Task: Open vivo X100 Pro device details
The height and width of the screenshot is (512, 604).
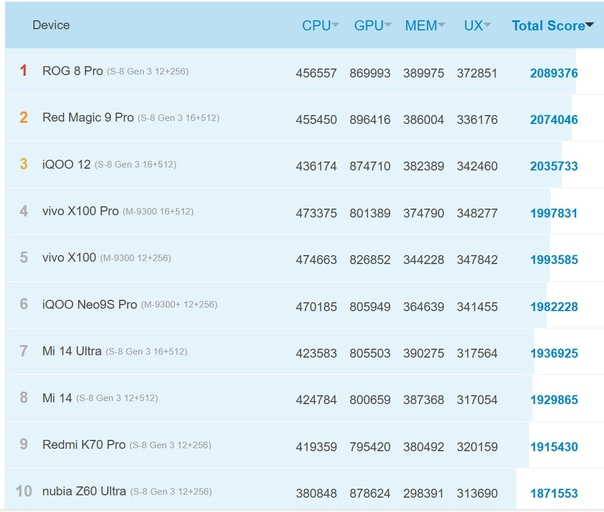Action: point(80,211)
